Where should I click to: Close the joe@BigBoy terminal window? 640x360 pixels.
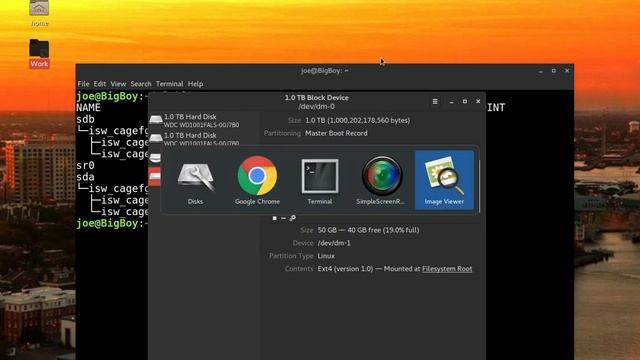[567, 71]
